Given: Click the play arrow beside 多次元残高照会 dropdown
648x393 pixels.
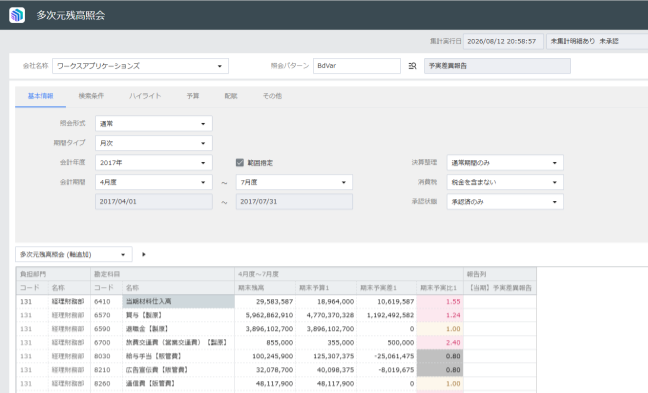Looking at the screenshot, I should (144, 255).
